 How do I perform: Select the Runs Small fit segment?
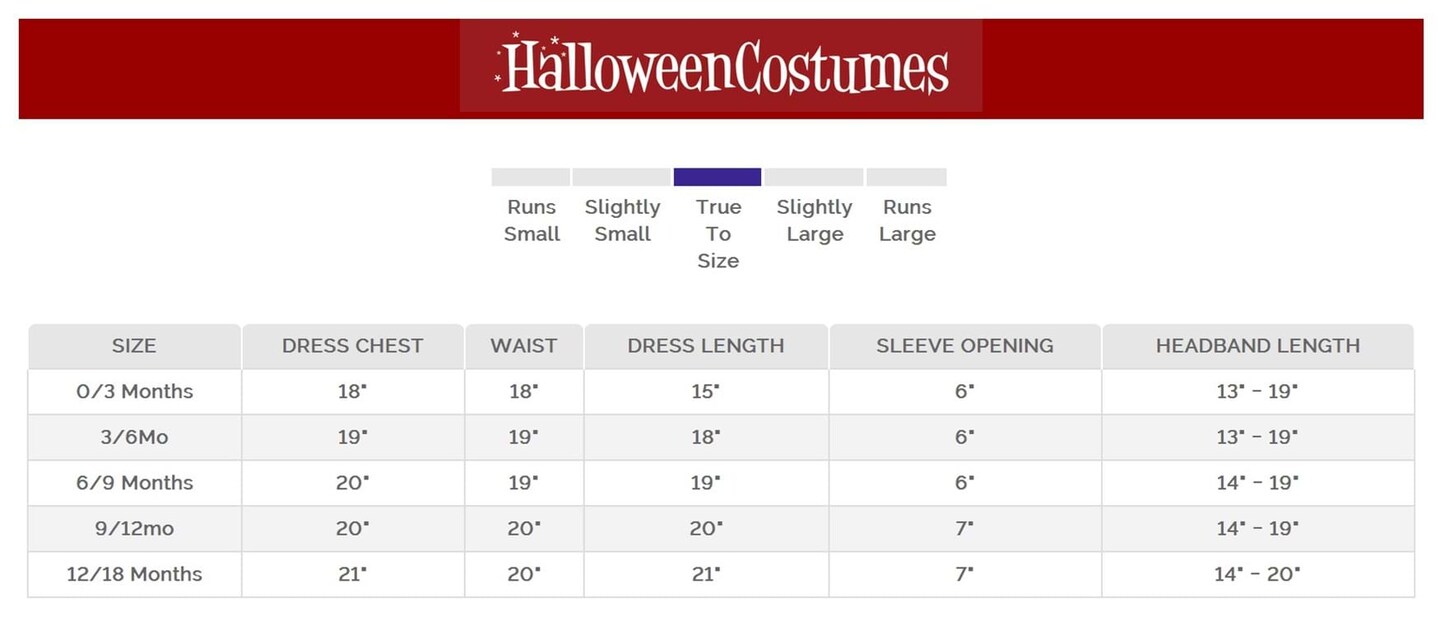click(x=530, y=177)
